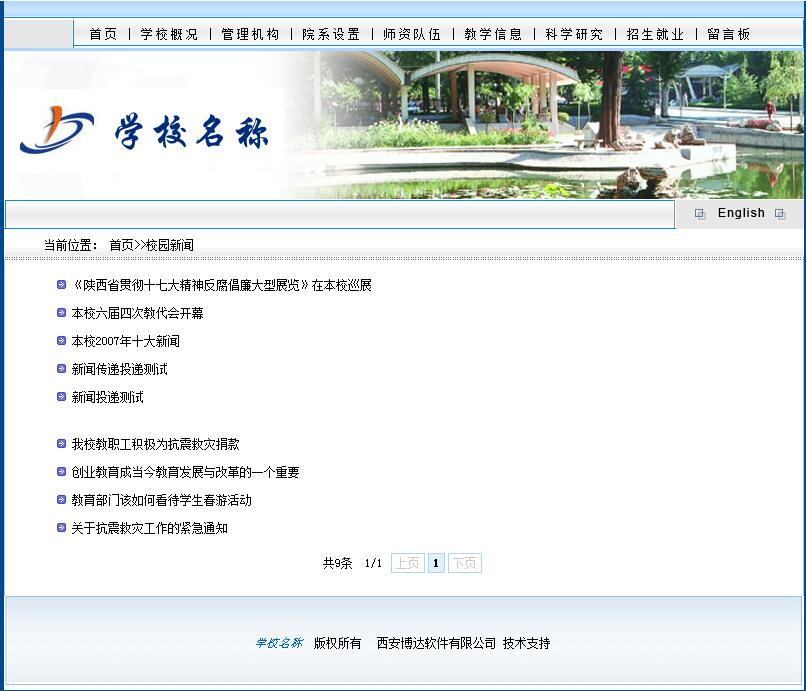806x691 pixels.
Task: Click 版权所有 text in the footer
Action: 337,643
